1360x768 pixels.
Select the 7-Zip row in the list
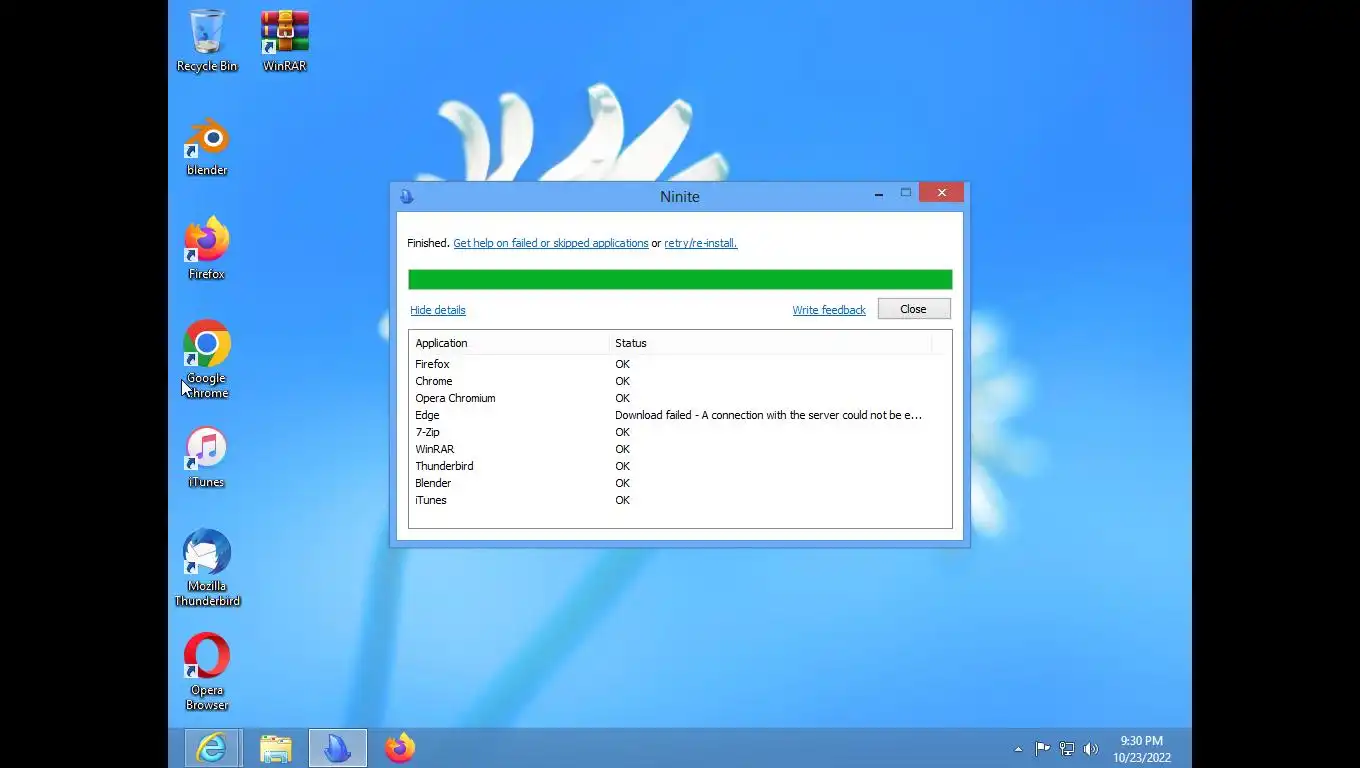(680, 432)
